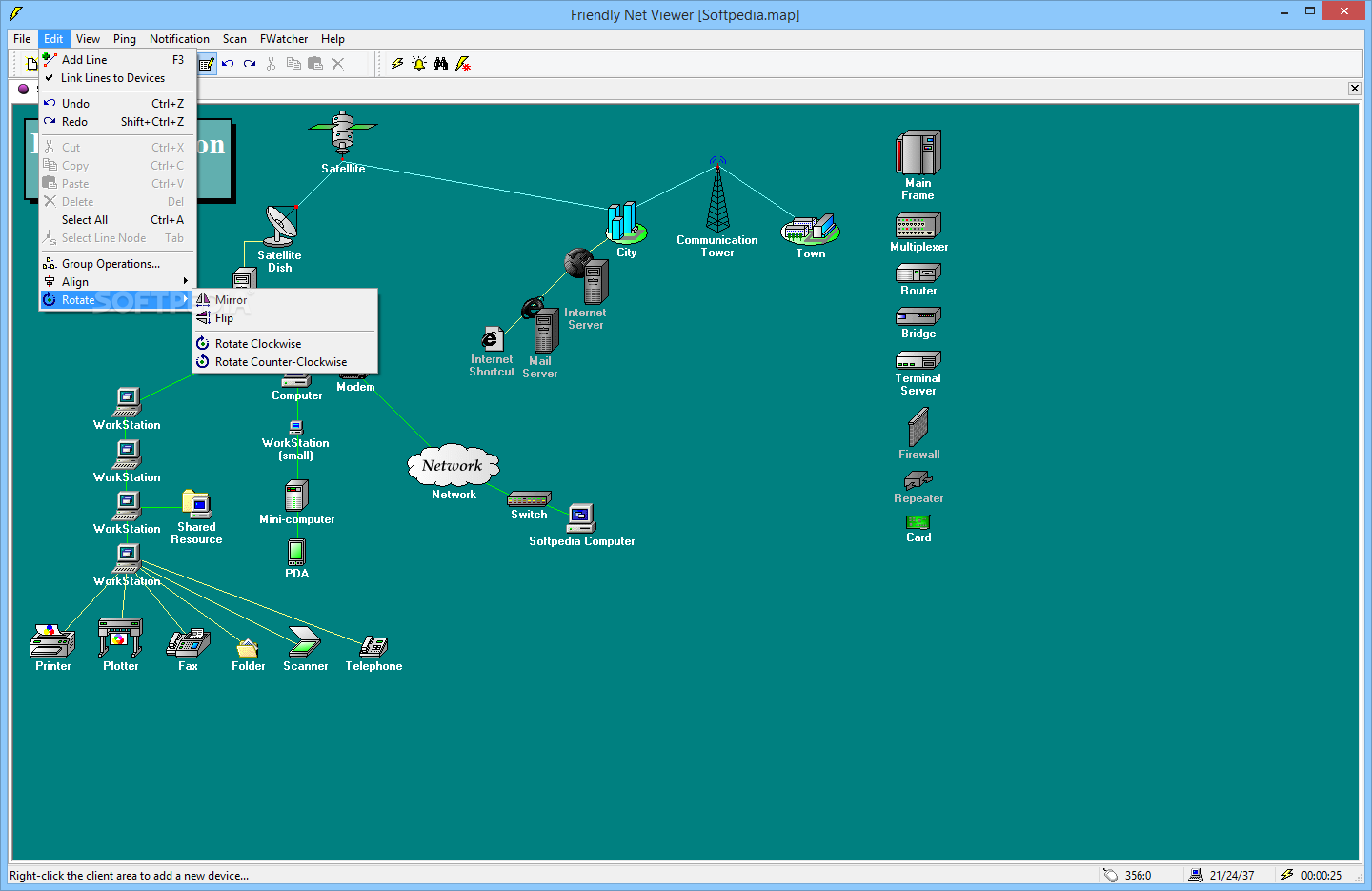The image size is (1372, 891).
Task: Select Rotate Counter-Clockwise option
Action: point(285,362)
